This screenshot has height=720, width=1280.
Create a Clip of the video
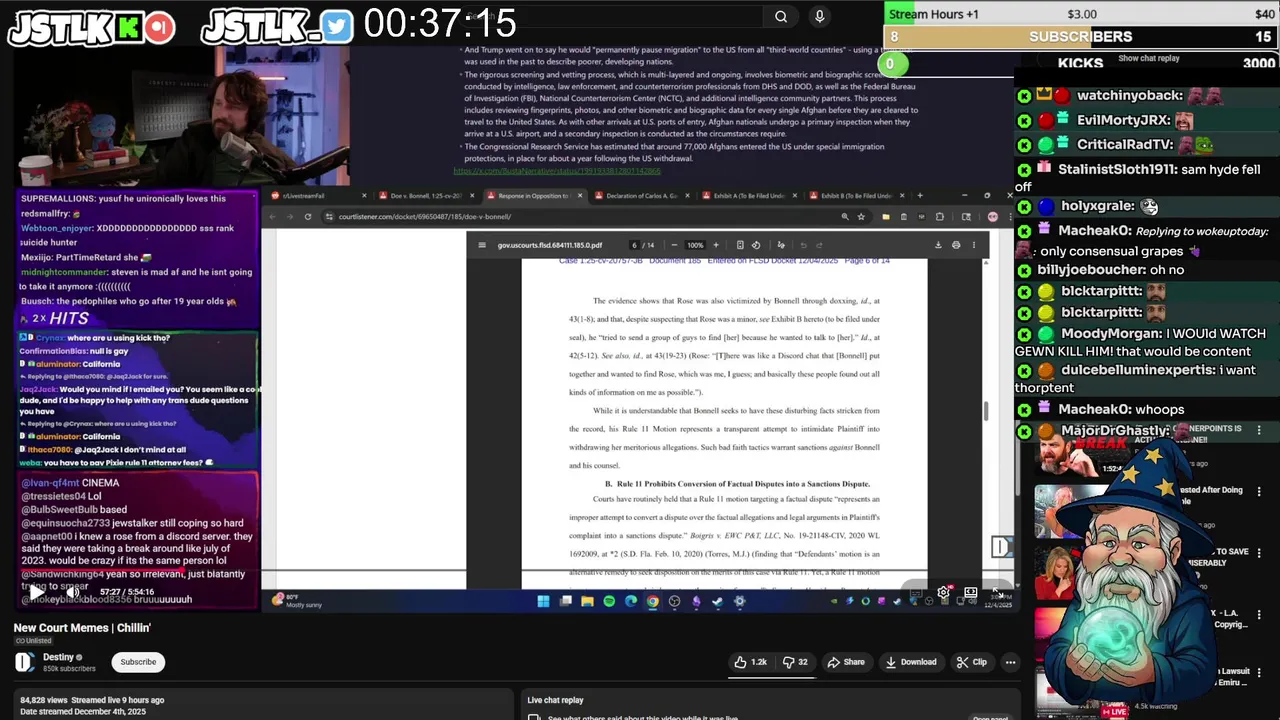(971, 662)
